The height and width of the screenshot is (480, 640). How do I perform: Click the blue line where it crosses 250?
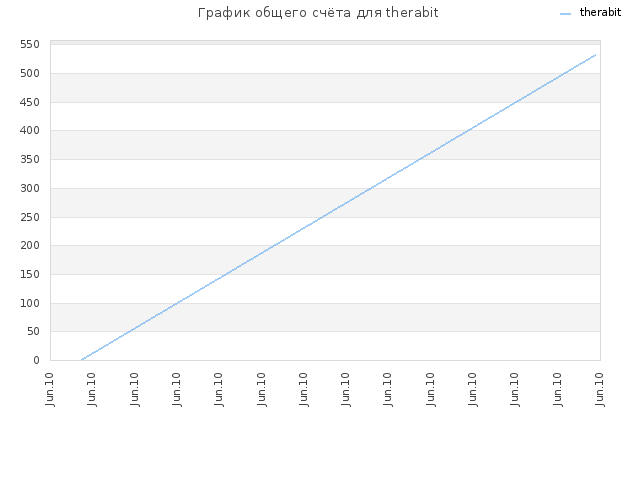click(322, 217)
